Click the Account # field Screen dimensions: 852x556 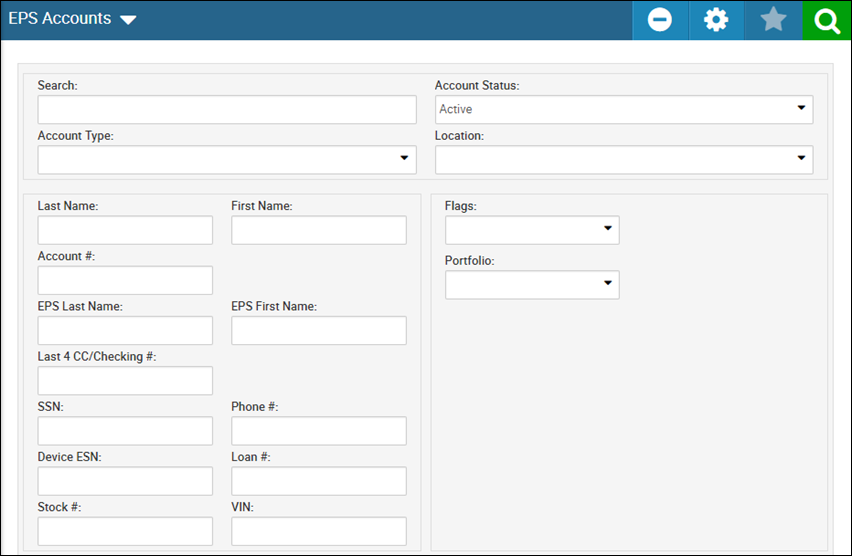pyautogui.click(x=125, y=280)
